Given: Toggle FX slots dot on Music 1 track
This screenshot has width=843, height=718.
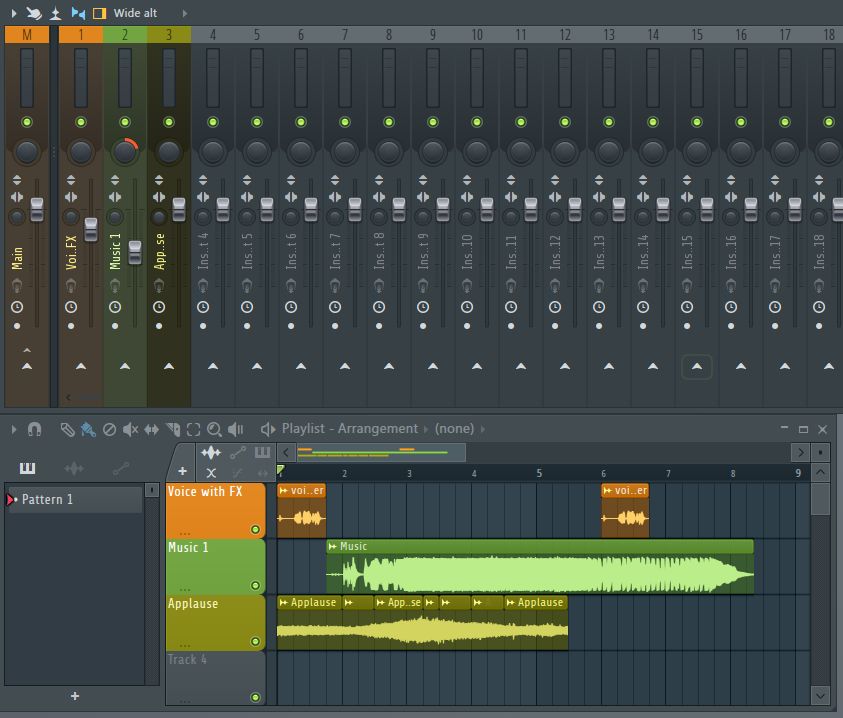Looking at the screenshot, I should point(115,326).
